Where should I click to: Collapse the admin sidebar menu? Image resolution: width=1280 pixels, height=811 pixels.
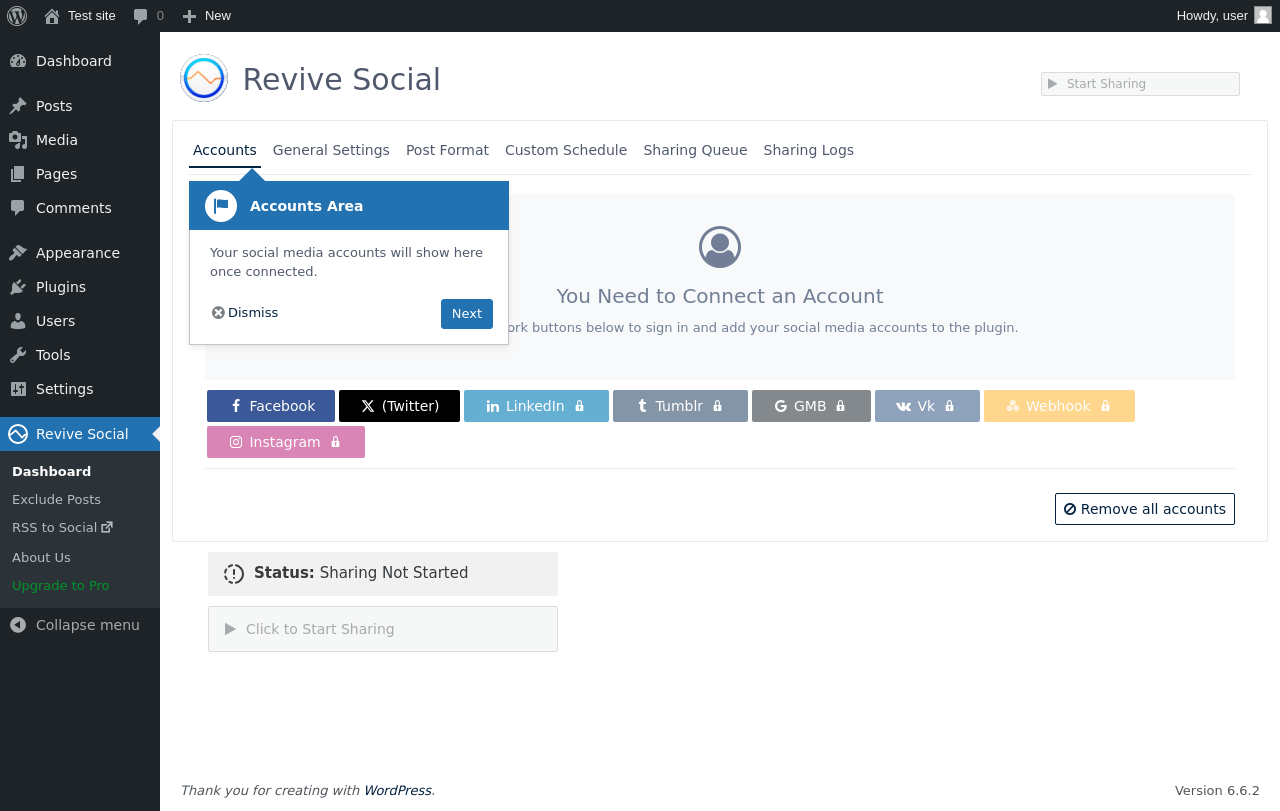pyautogui.click(x=76, y=625)
